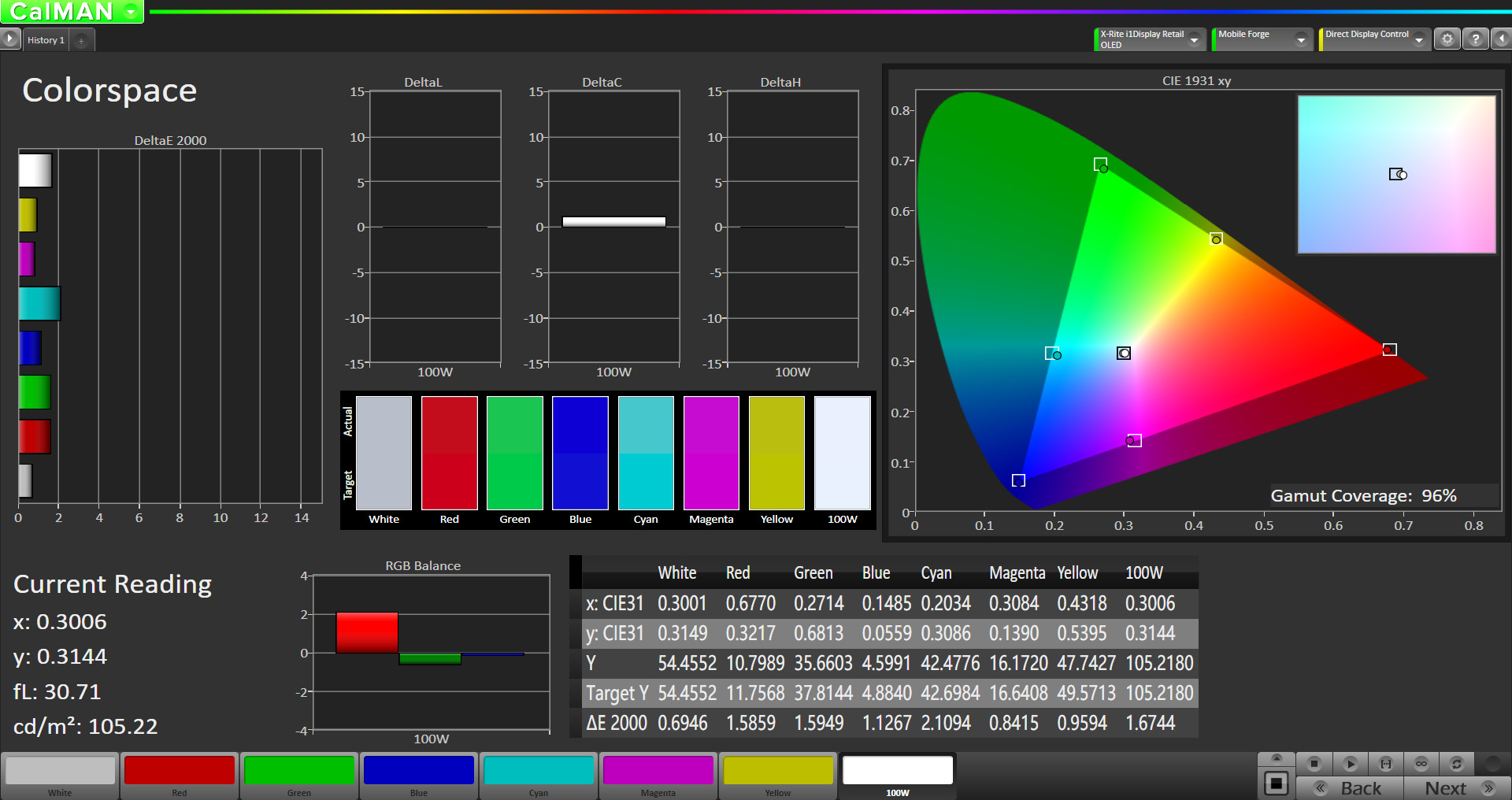The height and width of the screenshot is (800, 1512).
Task: Open the X-Rite i1Display Retail meter dropdown
Action: pyautogui.click(x=1195, y=39)
